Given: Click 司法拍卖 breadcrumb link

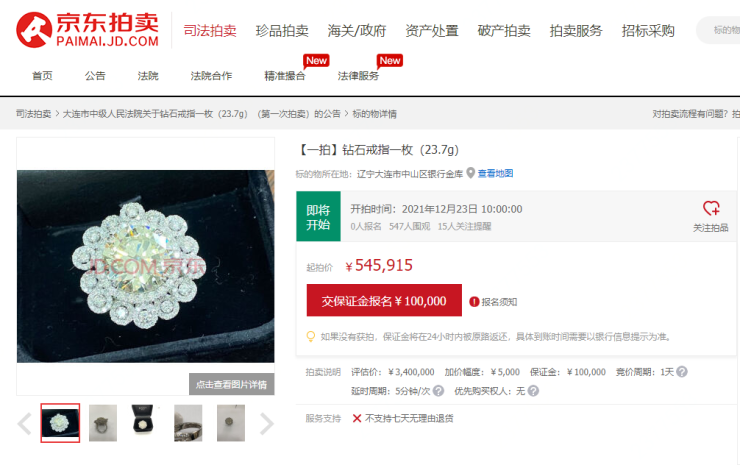Looking at the screenshot, I should (x=34, y=114).
